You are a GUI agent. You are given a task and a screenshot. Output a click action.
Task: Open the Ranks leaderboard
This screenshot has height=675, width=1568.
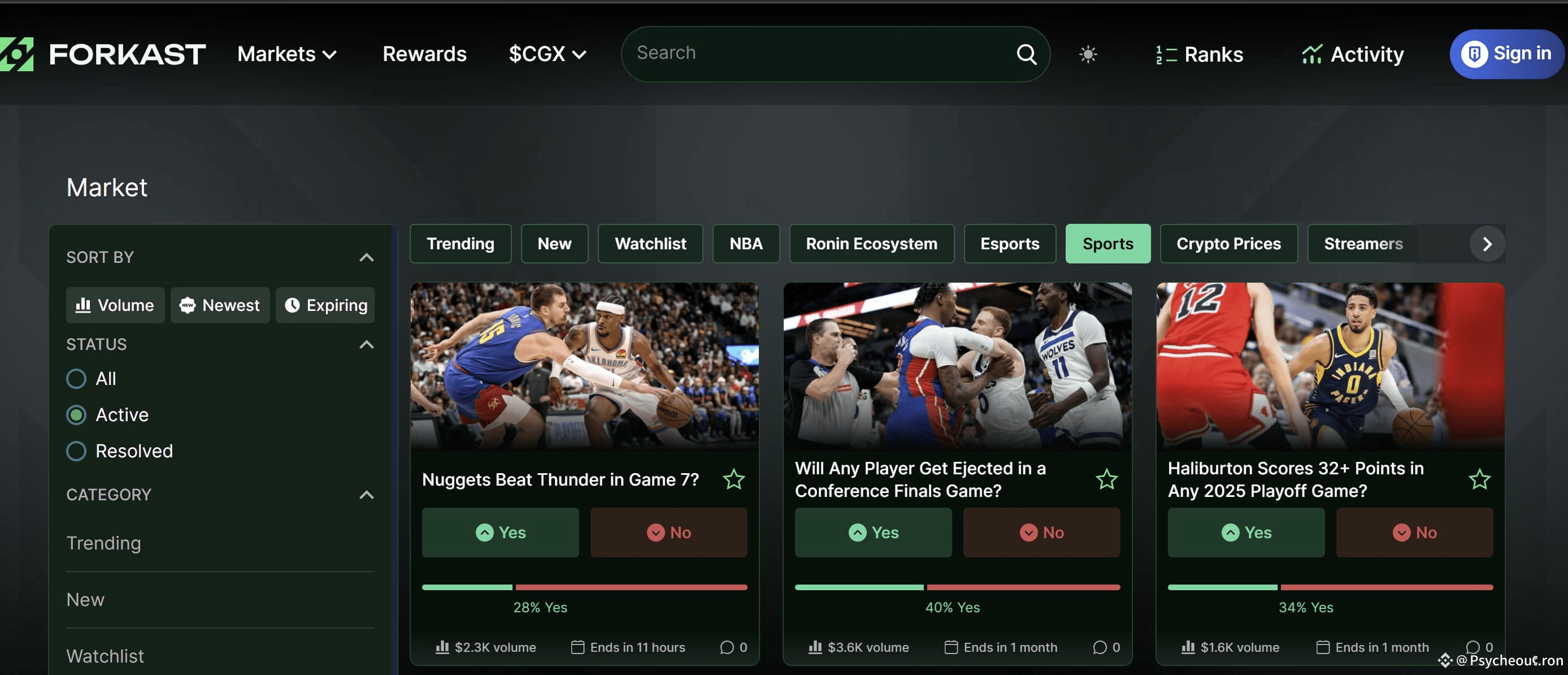(1198, 54)
